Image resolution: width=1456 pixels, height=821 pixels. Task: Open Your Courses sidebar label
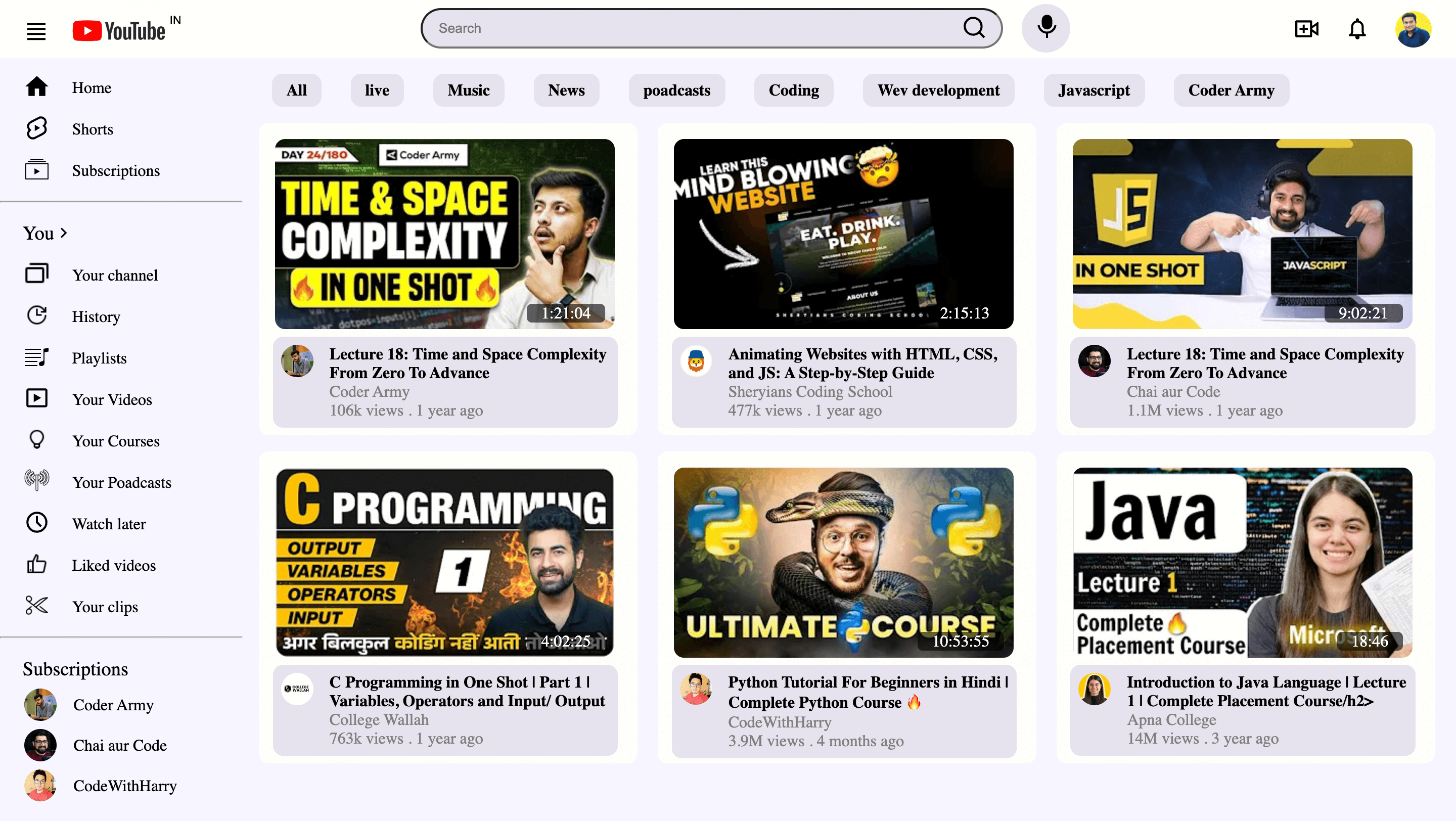click(116, 441)
